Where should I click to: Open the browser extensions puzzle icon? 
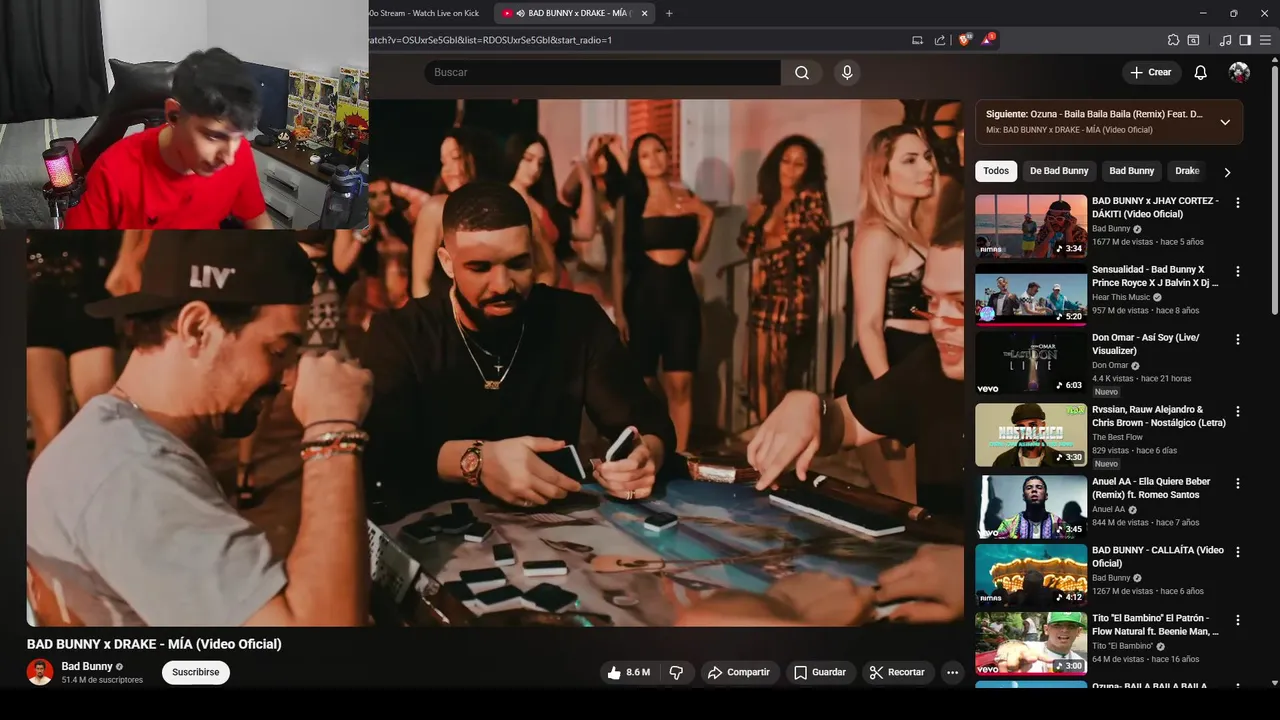[x=1173, y=40]
